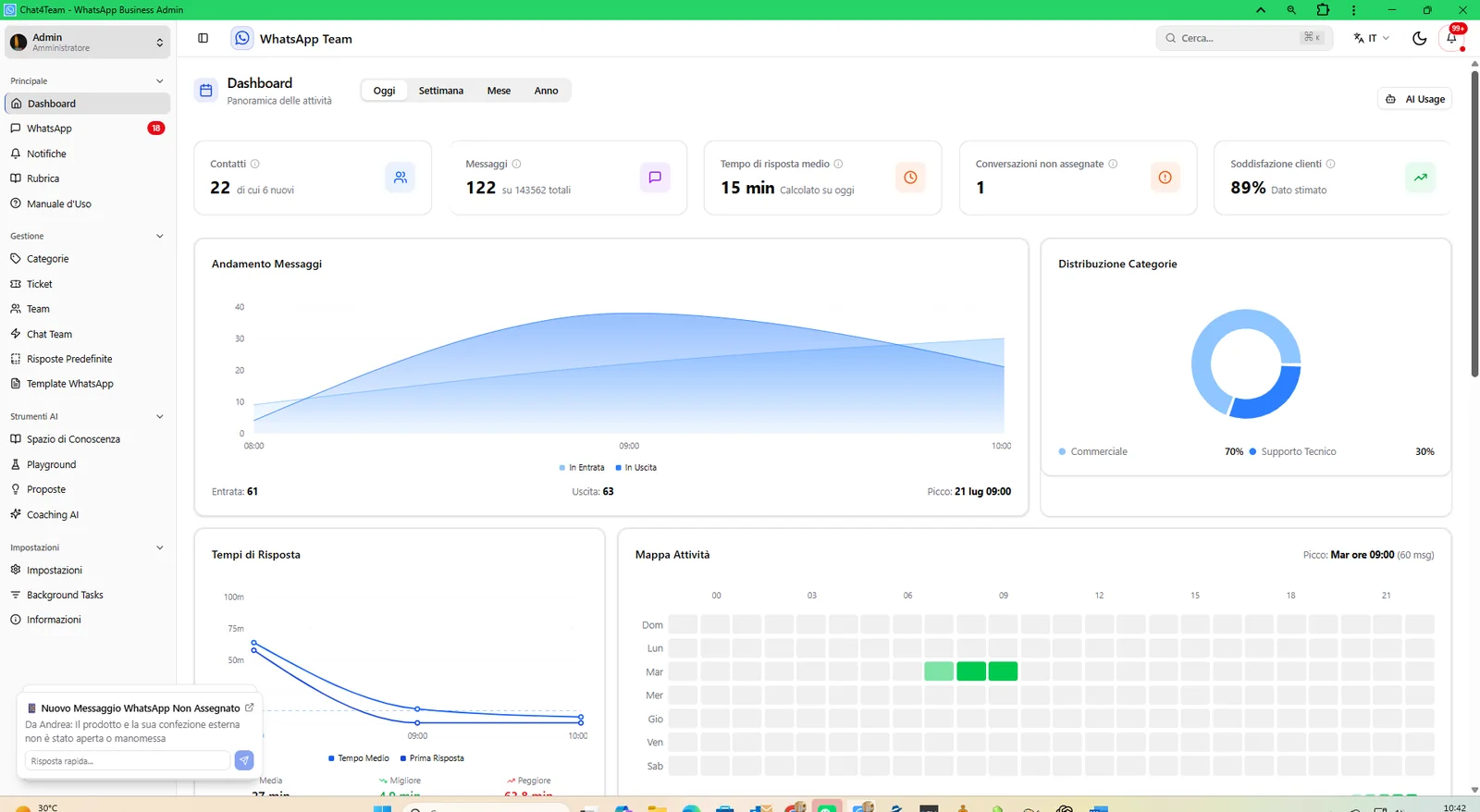The height and width of the screenshot is (812, 1480).
Task: Click the response time clock icon
Action: pos(910,177)
